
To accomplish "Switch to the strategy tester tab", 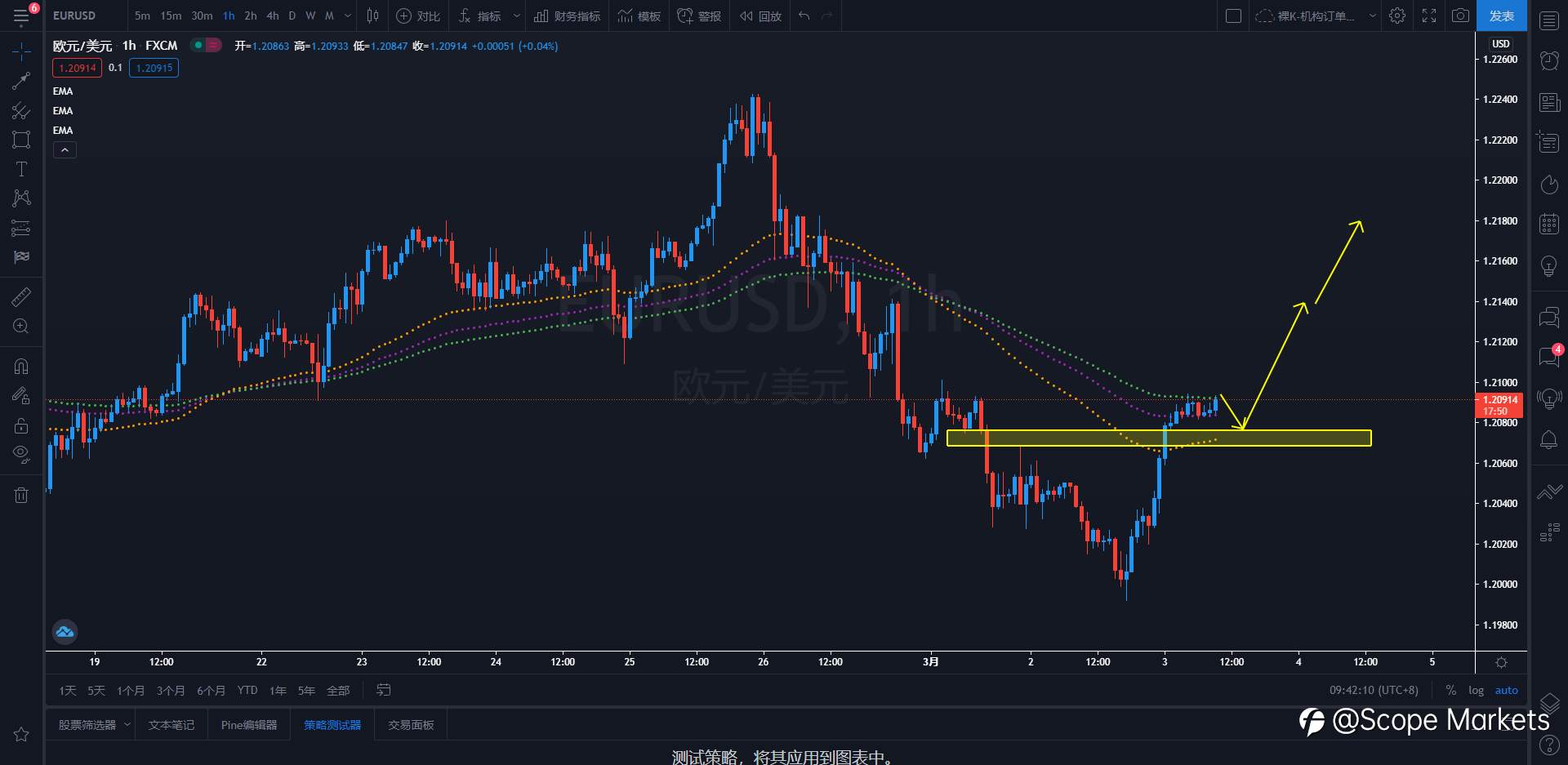I will [332, 724].
